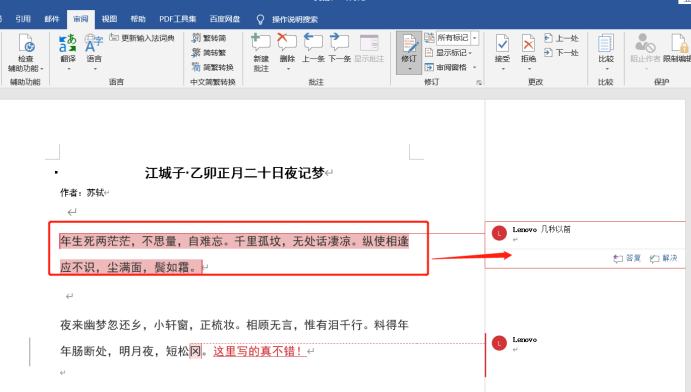
Task: Jump to previous change 上一处
Action: coord(561,38)
